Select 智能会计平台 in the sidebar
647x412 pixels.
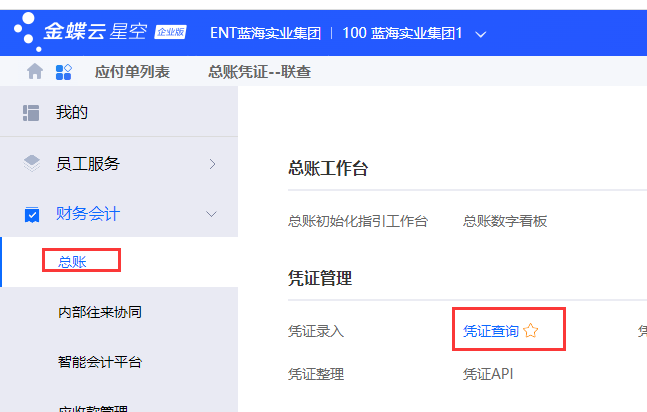point(100,362)
